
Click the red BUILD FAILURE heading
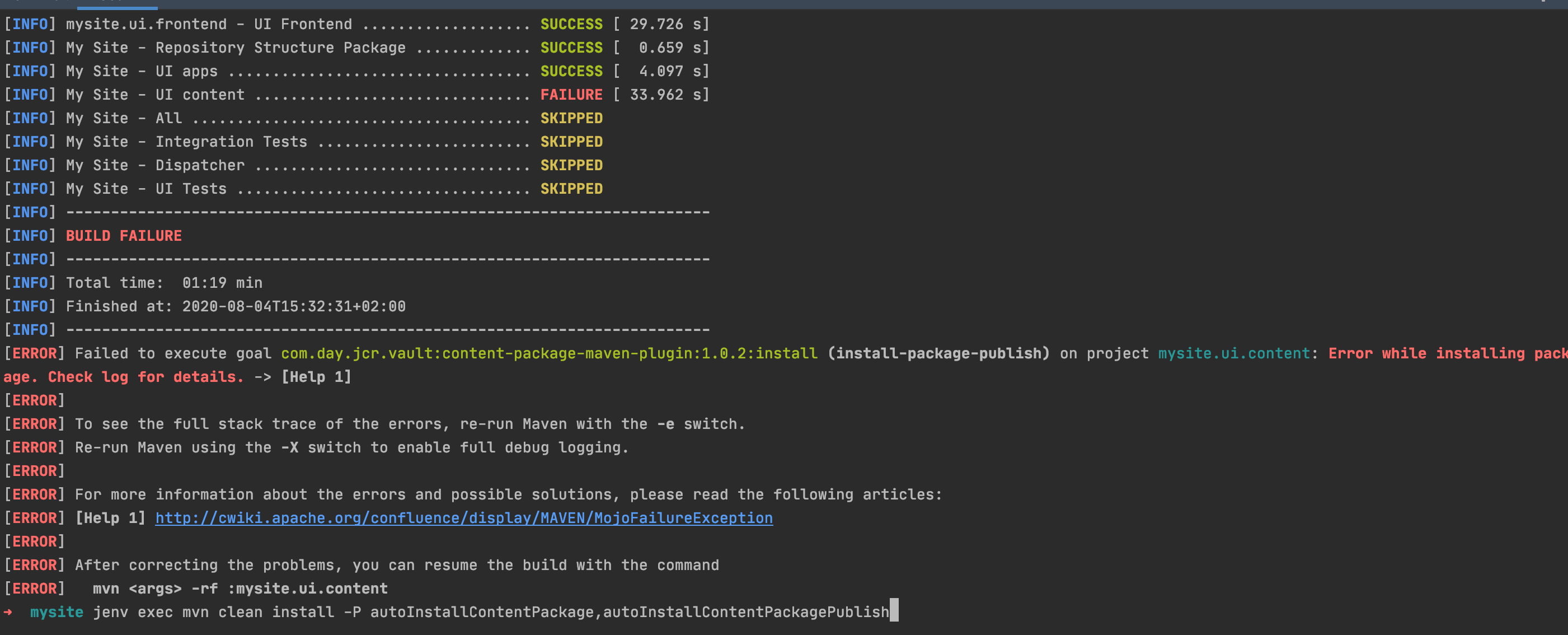click(124, 236)
